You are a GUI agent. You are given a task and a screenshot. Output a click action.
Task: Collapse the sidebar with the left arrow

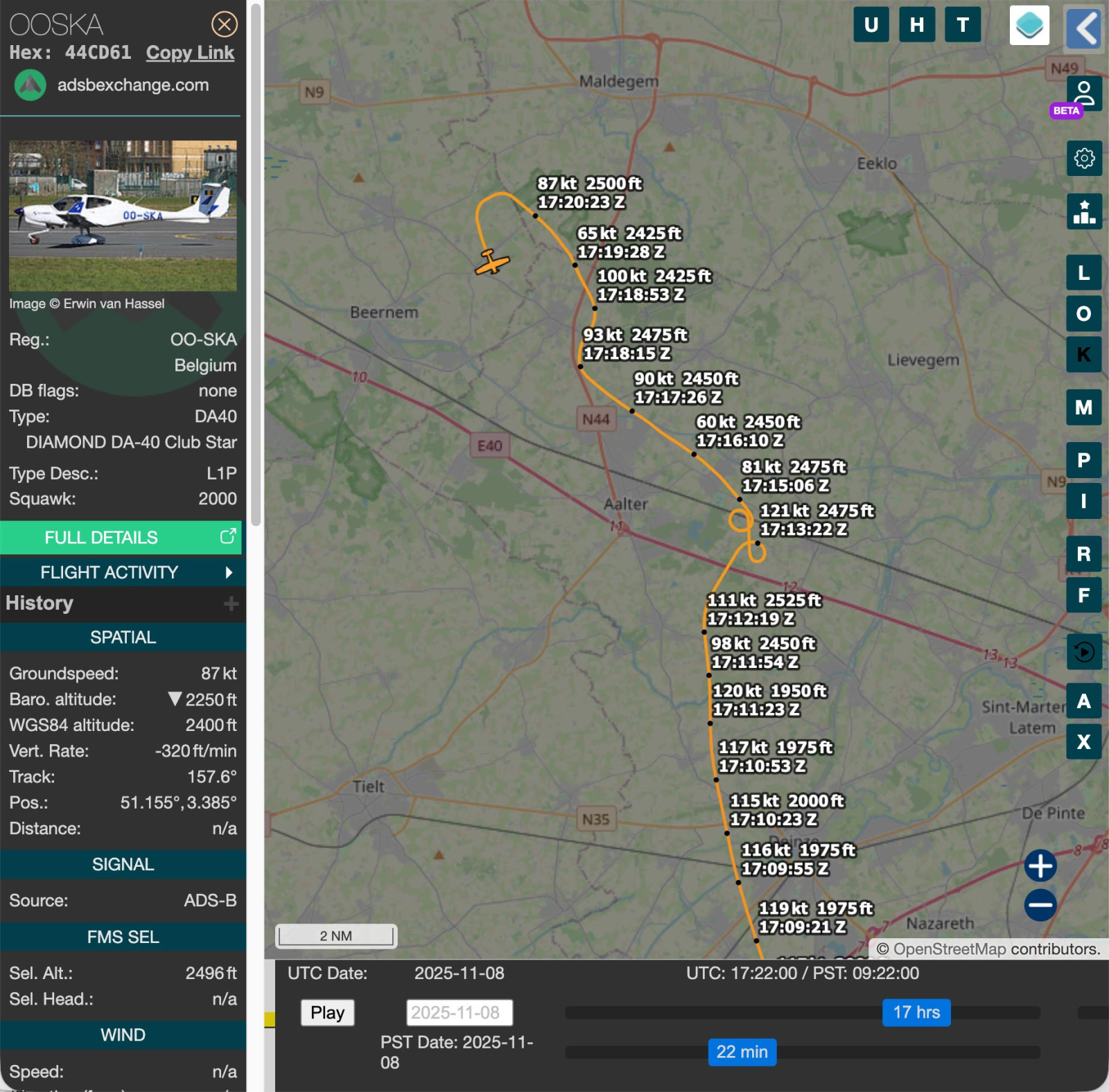tap(1084, 28)
